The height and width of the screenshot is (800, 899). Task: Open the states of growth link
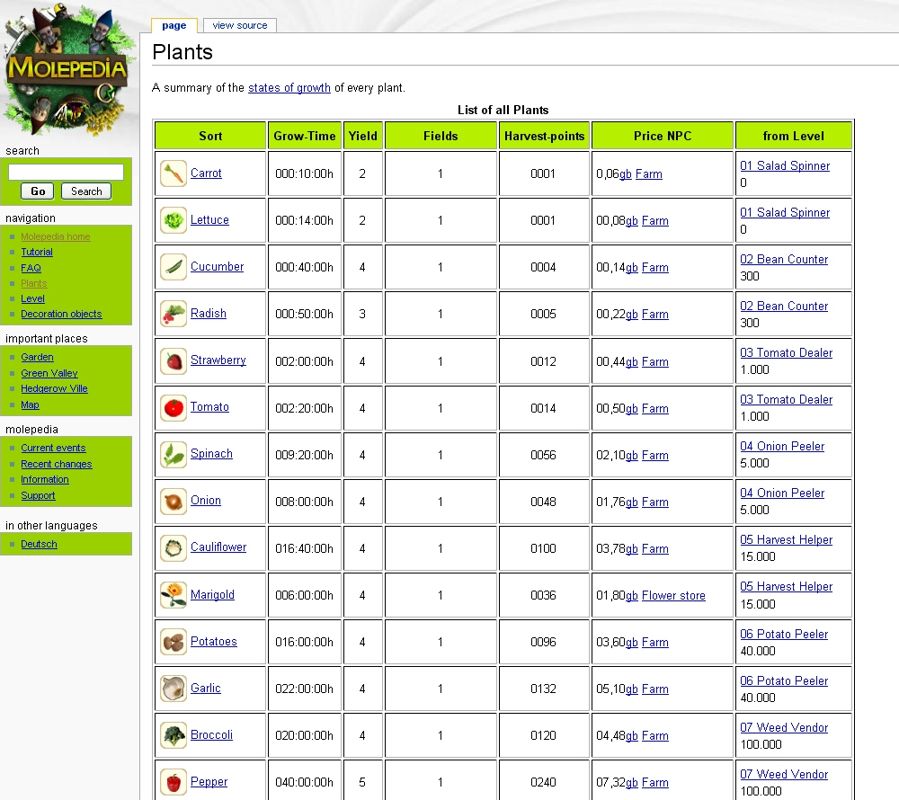(x=289, y=88)
